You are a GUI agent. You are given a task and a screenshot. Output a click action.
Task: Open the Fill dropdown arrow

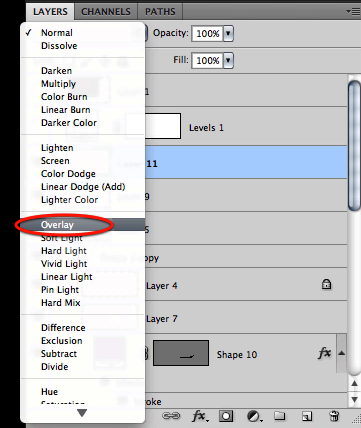point(228,60)
